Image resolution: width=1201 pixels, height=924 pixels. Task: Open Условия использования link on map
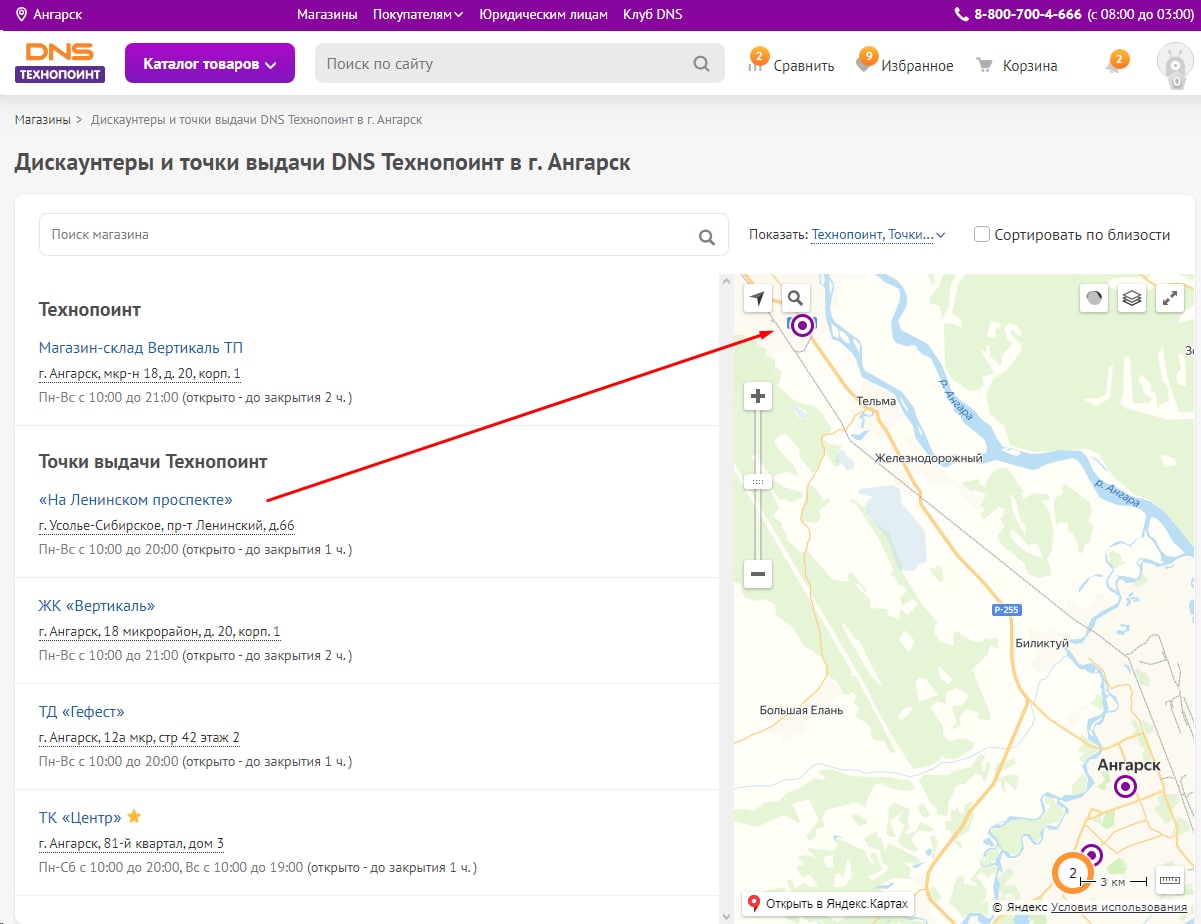1119,907
